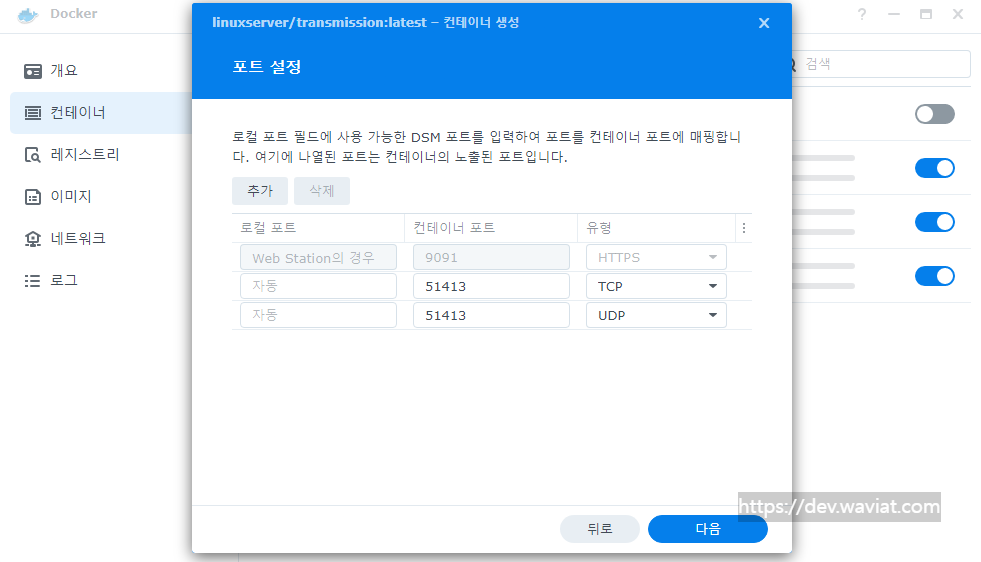This screenshot has width=981, height=562.
Task: Open the 레지스트리 registry section
Action: [x=84, y=155]
